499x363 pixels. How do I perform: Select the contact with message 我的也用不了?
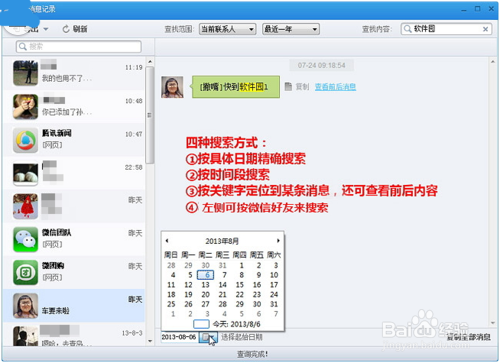[x=74, y=73]
